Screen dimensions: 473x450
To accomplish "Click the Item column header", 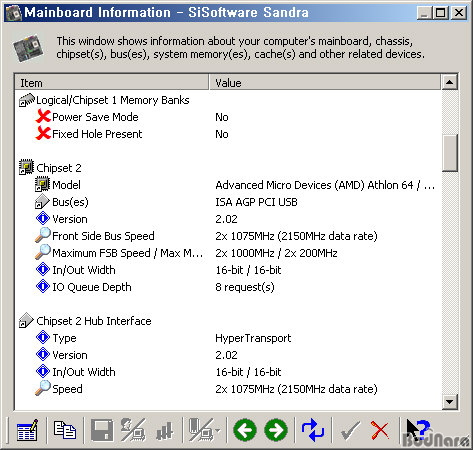I will [x=112, y=82].
